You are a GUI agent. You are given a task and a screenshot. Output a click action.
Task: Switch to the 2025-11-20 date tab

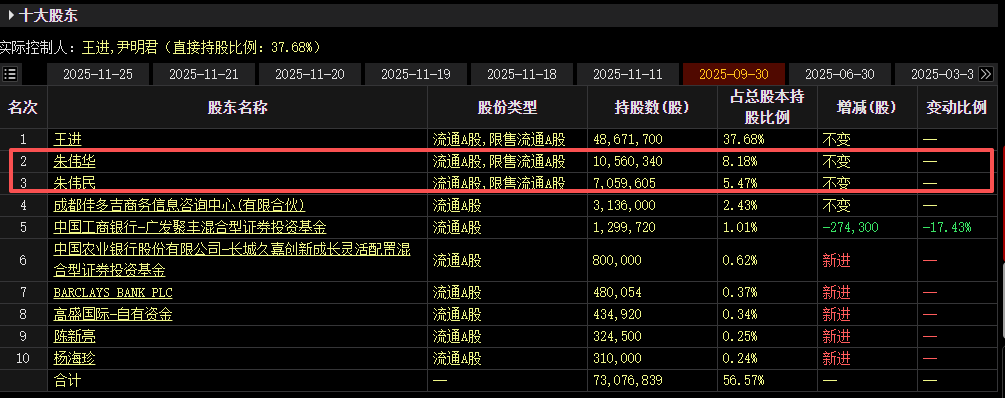pos(310,74)
